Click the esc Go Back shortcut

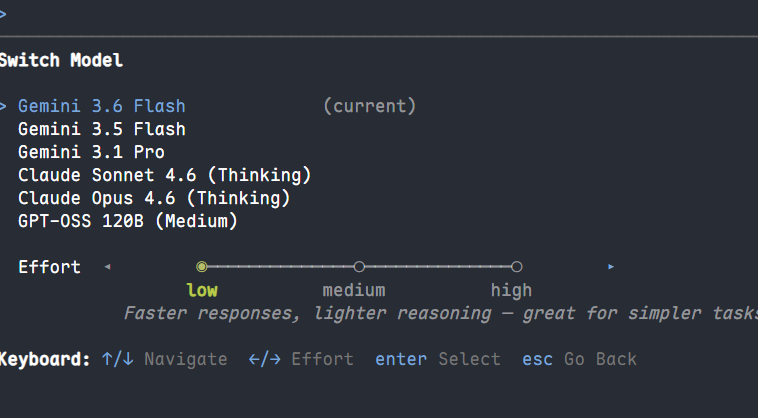pos(579,360)
